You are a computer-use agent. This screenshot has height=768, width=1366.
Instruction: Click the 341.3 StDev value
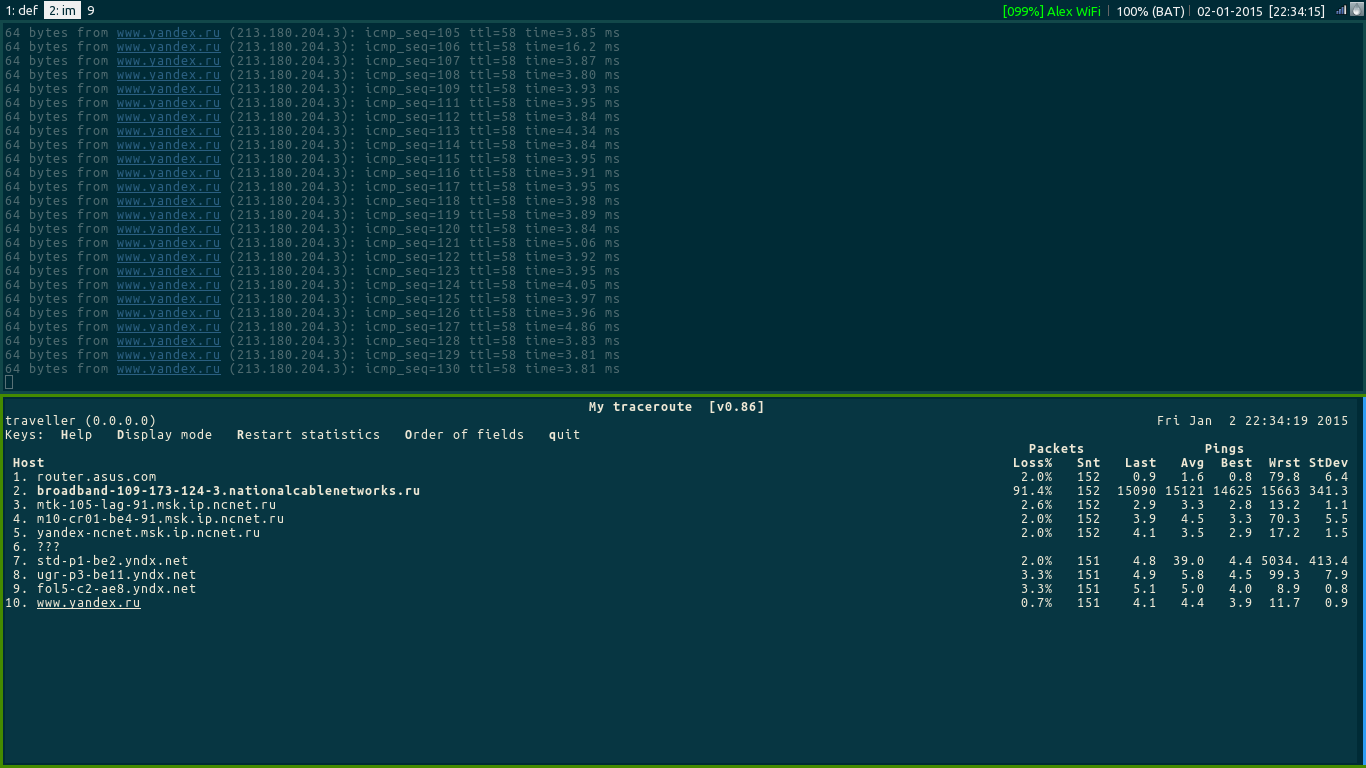(x=1328, y=491)
